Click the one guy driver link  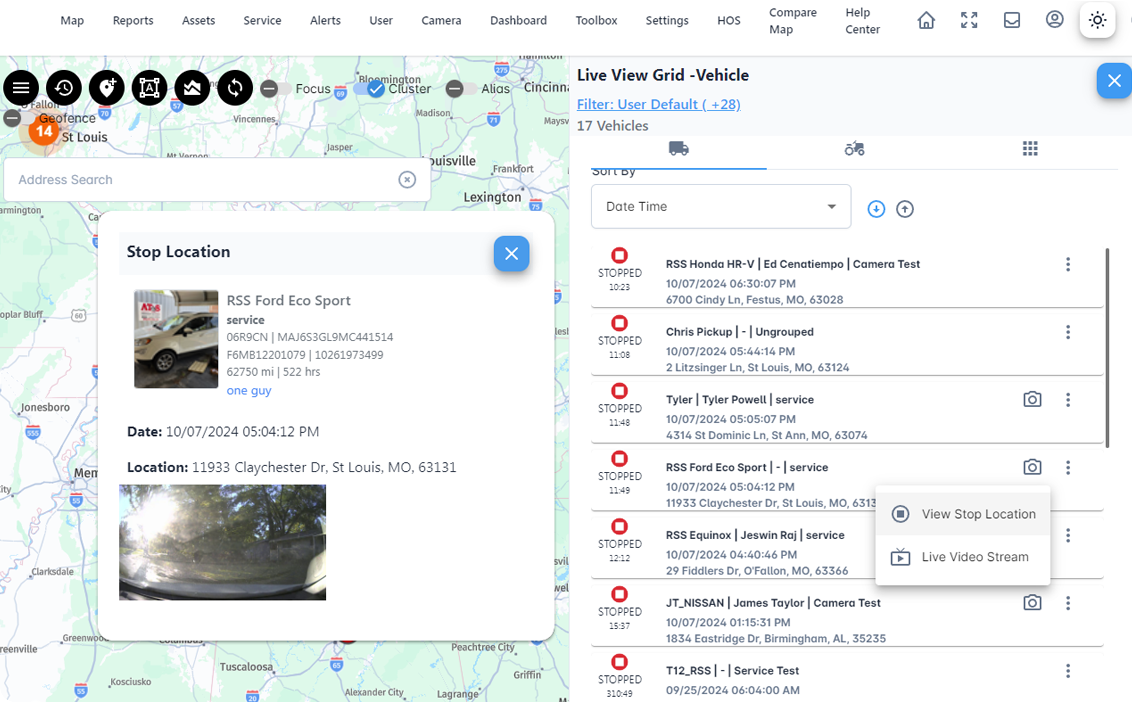tap(248, 390)
